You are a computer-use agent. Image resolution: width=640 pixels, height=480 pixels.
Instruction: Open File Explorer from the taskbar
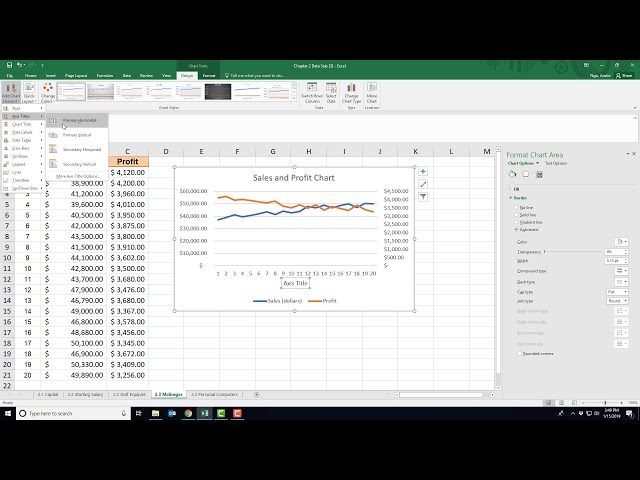[156, 413]
